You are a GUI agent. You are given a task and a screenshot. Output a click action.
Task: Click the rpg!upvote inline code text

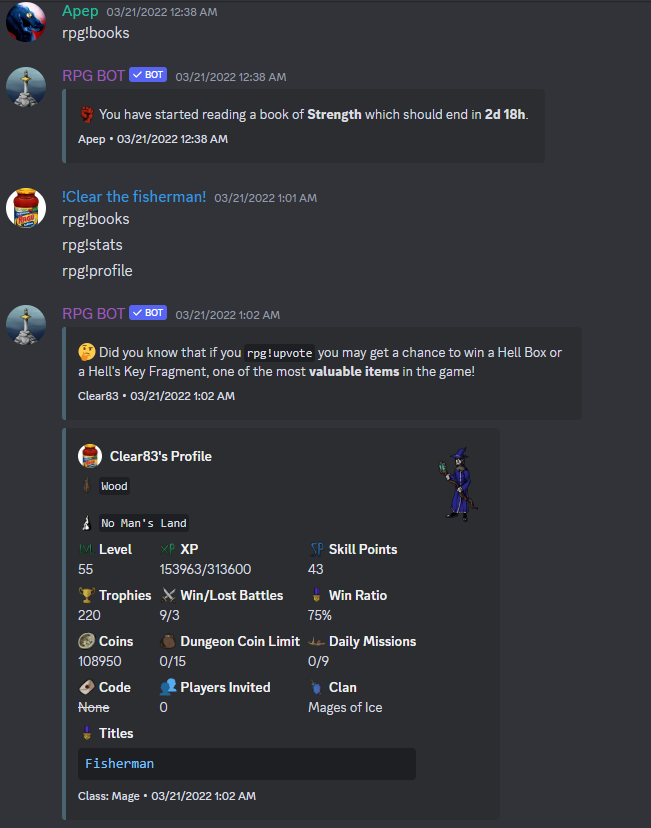(279, 353)
